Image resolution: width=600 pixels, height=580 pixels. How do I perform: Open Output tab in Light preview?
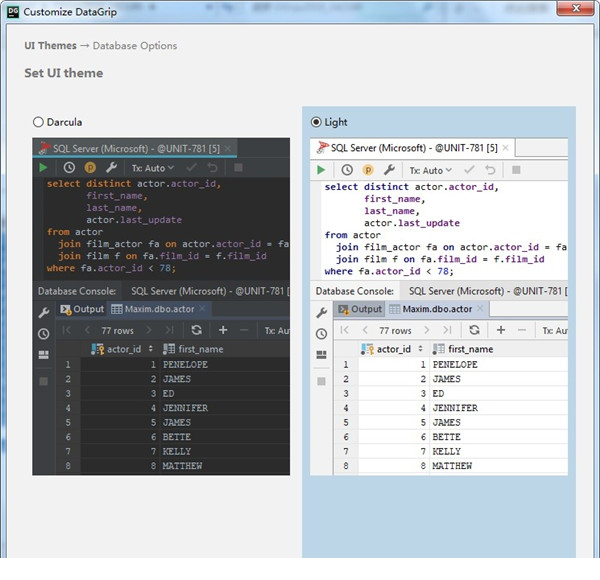coord(360,309)
